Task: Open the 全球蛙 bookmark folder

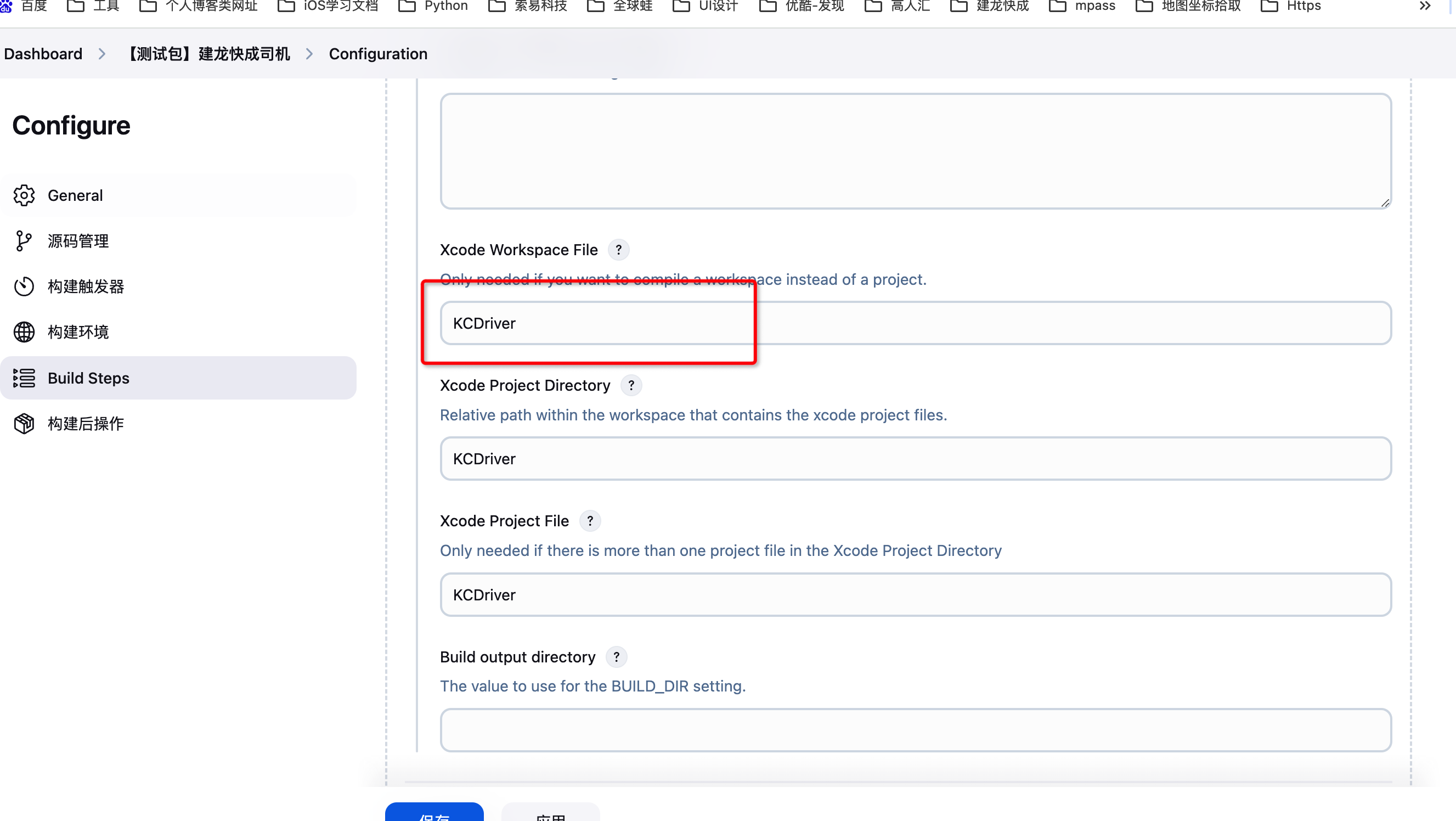Action: pyautogui.click(x=619, y=6)
